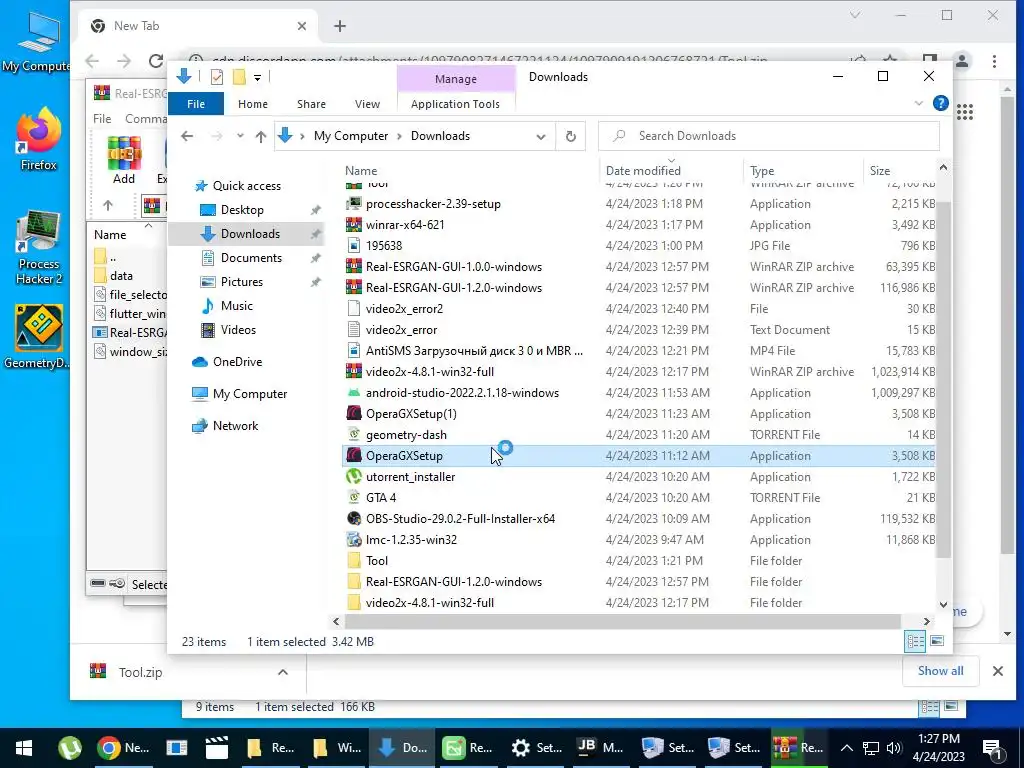This screenshot has height=768, width=1024.
Task: Open the File menu in WinRAR window
Action: click(102, 118)
